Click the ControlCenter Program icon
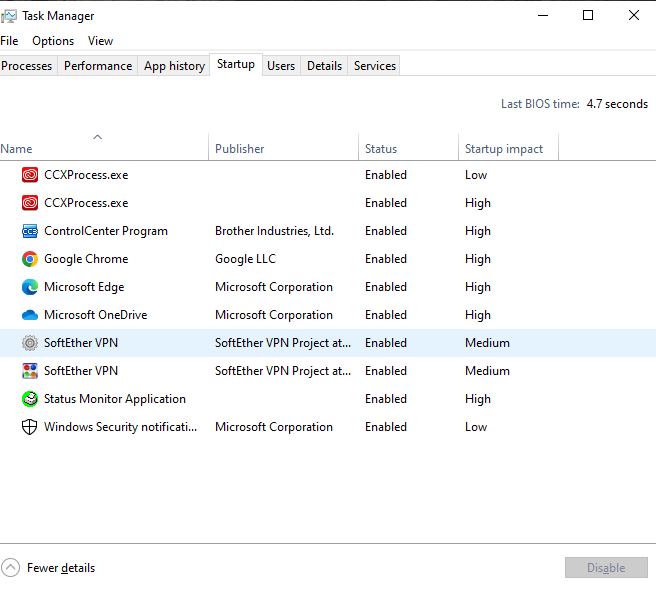The image size is (656, 592). point(30,231)
